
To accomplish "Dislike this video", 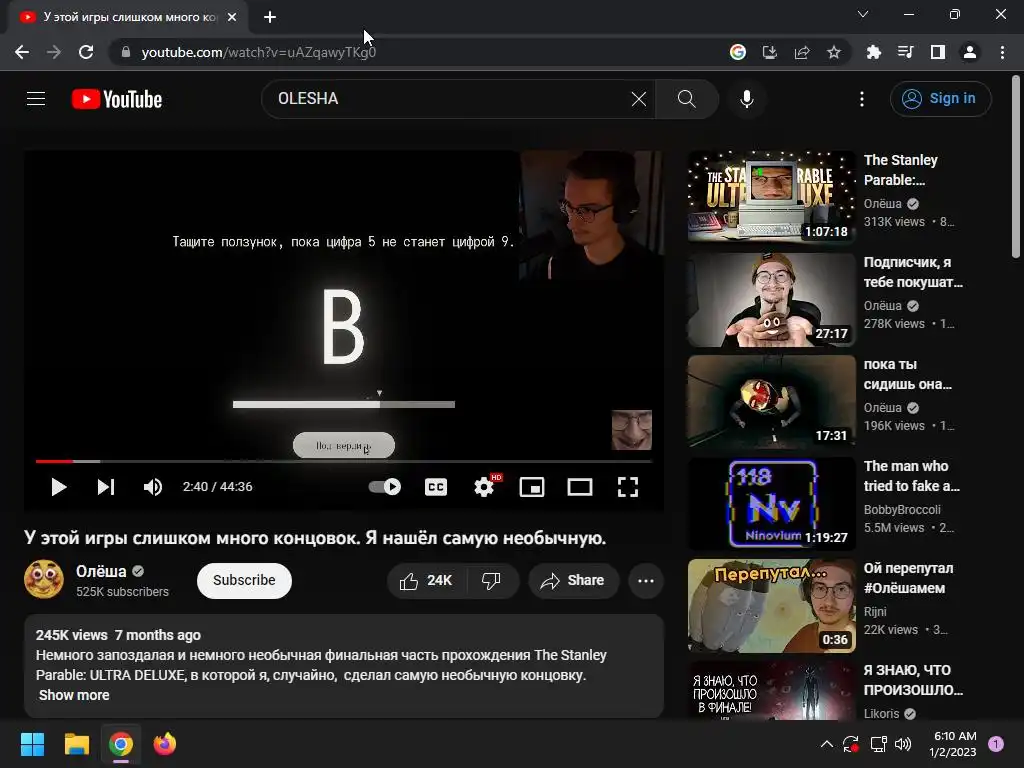I will [x=491, y=581].
